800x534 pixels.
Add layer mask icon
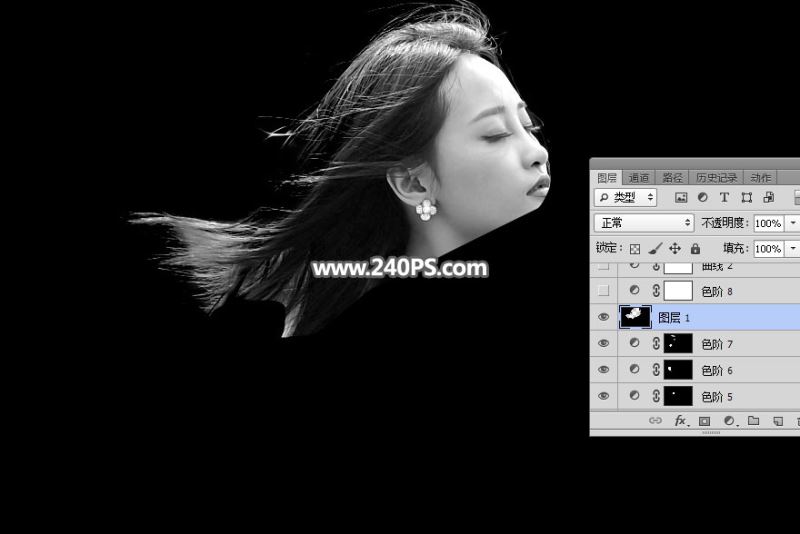pyautogui.click(x=705, y=421)
